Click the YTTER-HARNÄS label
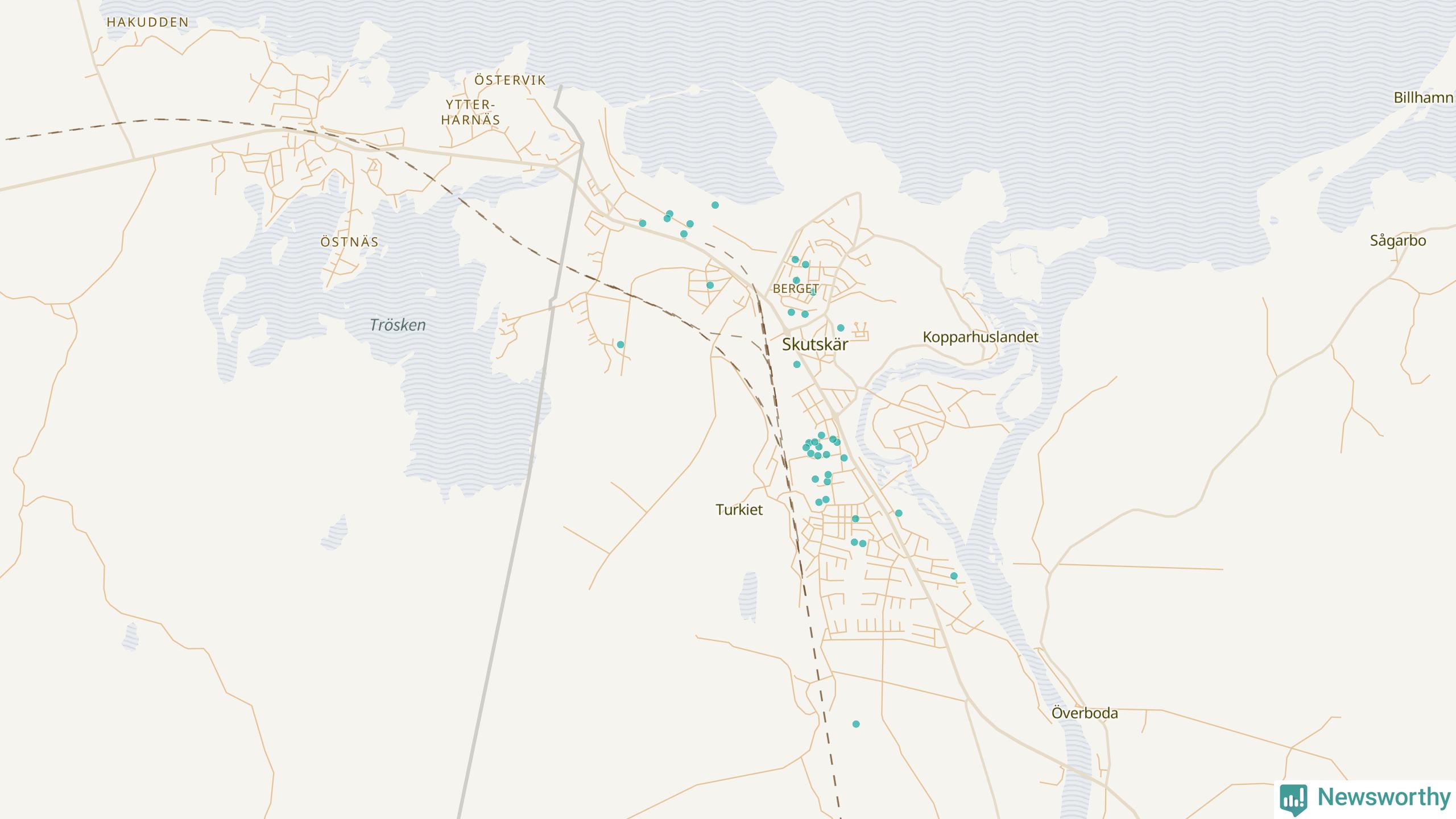 click(470, 113)
